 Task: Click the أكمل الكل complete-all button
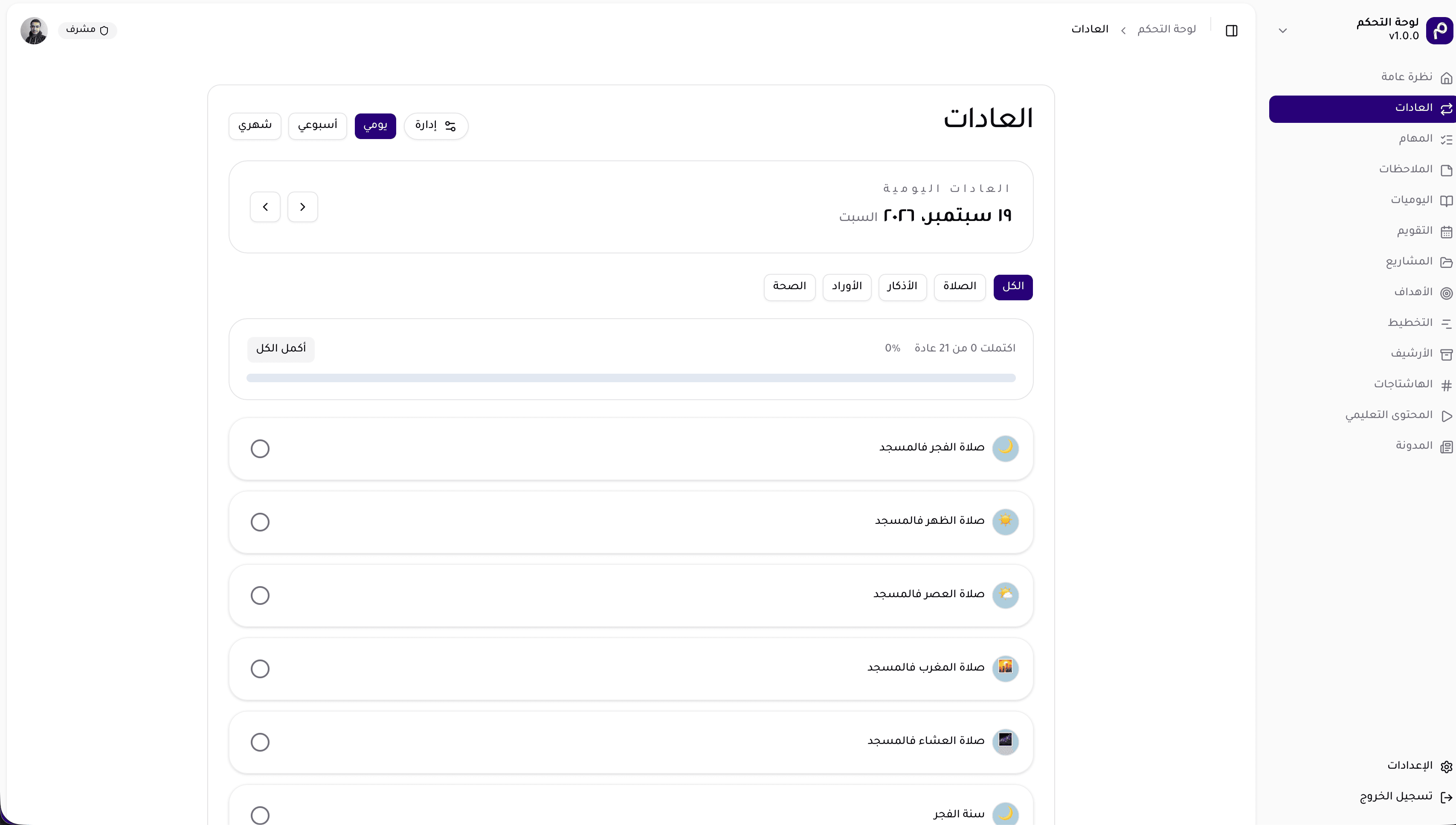click(281, 349)
